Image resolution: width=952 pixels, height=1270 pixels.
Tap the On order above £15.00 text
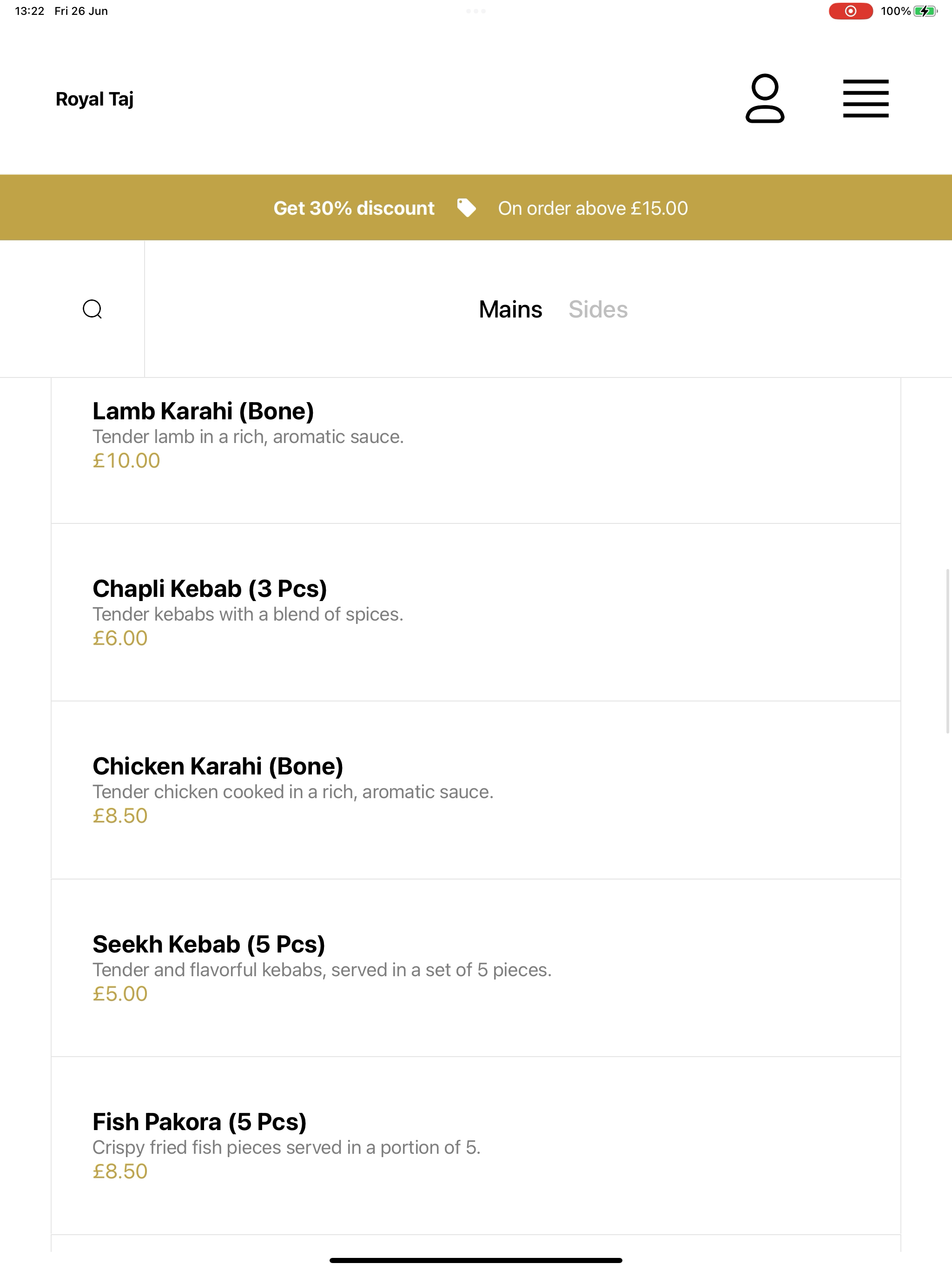click(x=593, y=208)
